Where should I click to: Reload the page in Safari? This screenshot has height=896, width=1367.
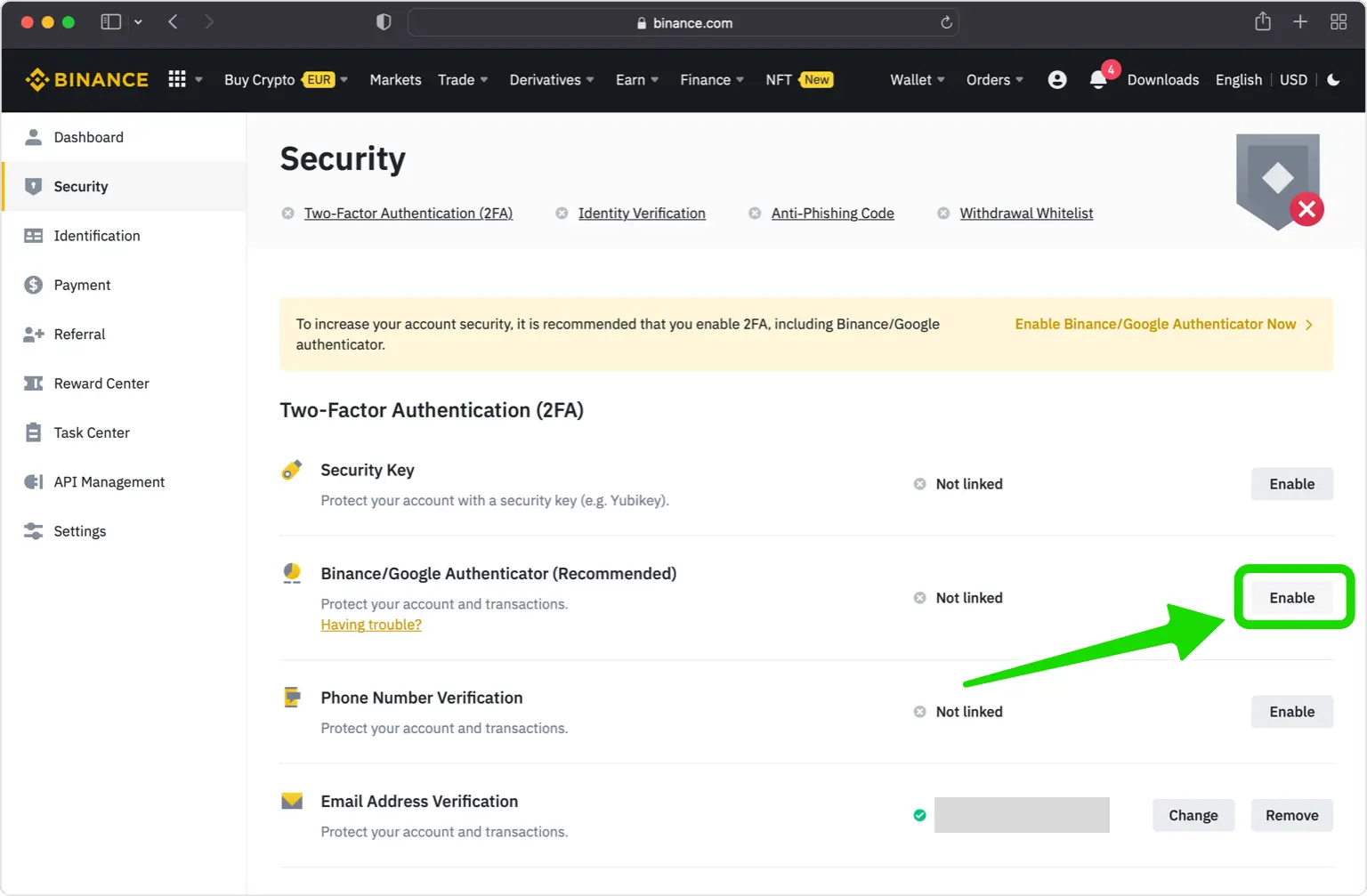(x=946, y=22)
